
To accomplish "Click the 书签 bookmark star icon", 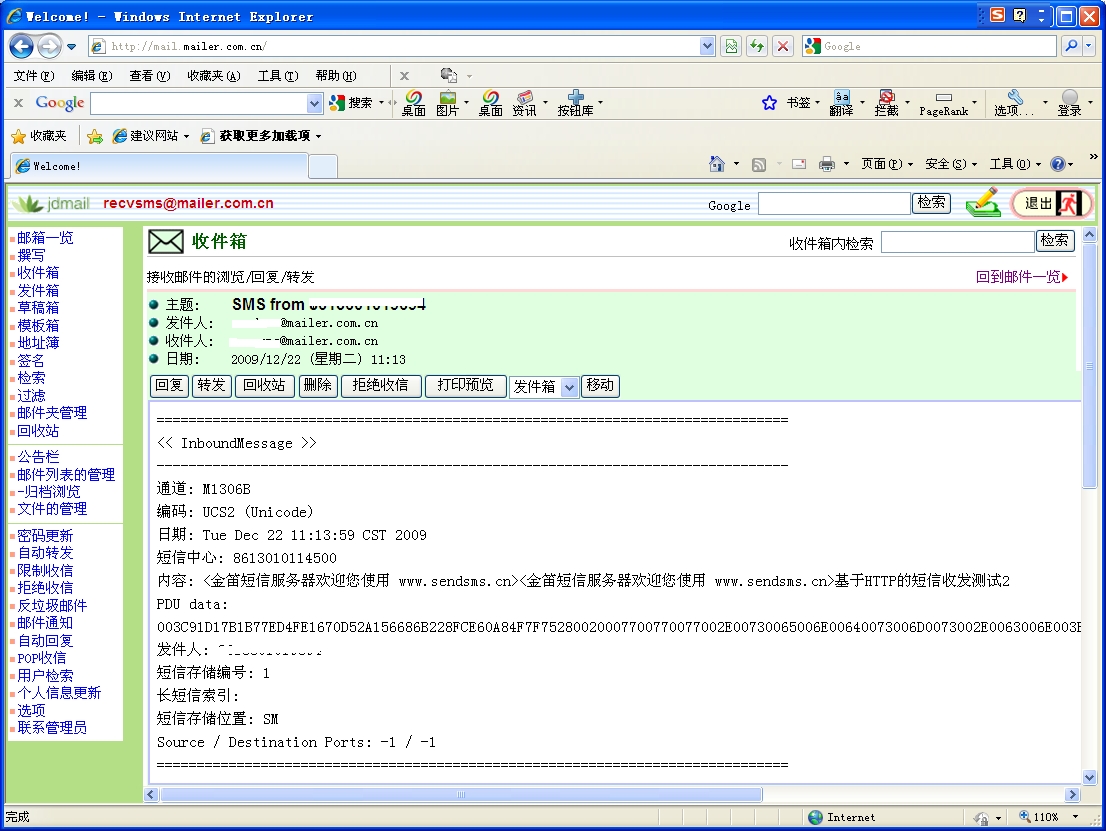I will (769, 103).
